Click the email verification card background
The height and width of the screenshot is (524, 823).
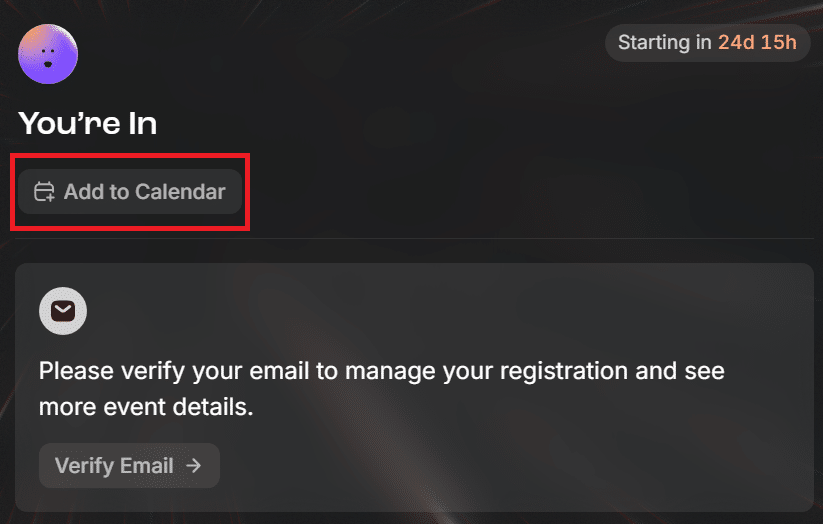pyautogui.click(x=414, y=387)
